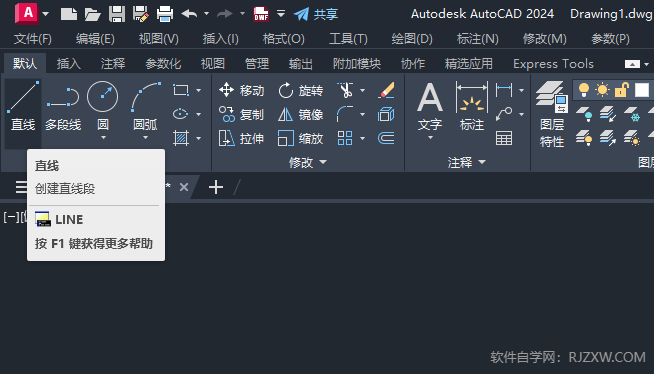
Task: Toggle the layer on/off lightbulb icon
Action: 584,90
